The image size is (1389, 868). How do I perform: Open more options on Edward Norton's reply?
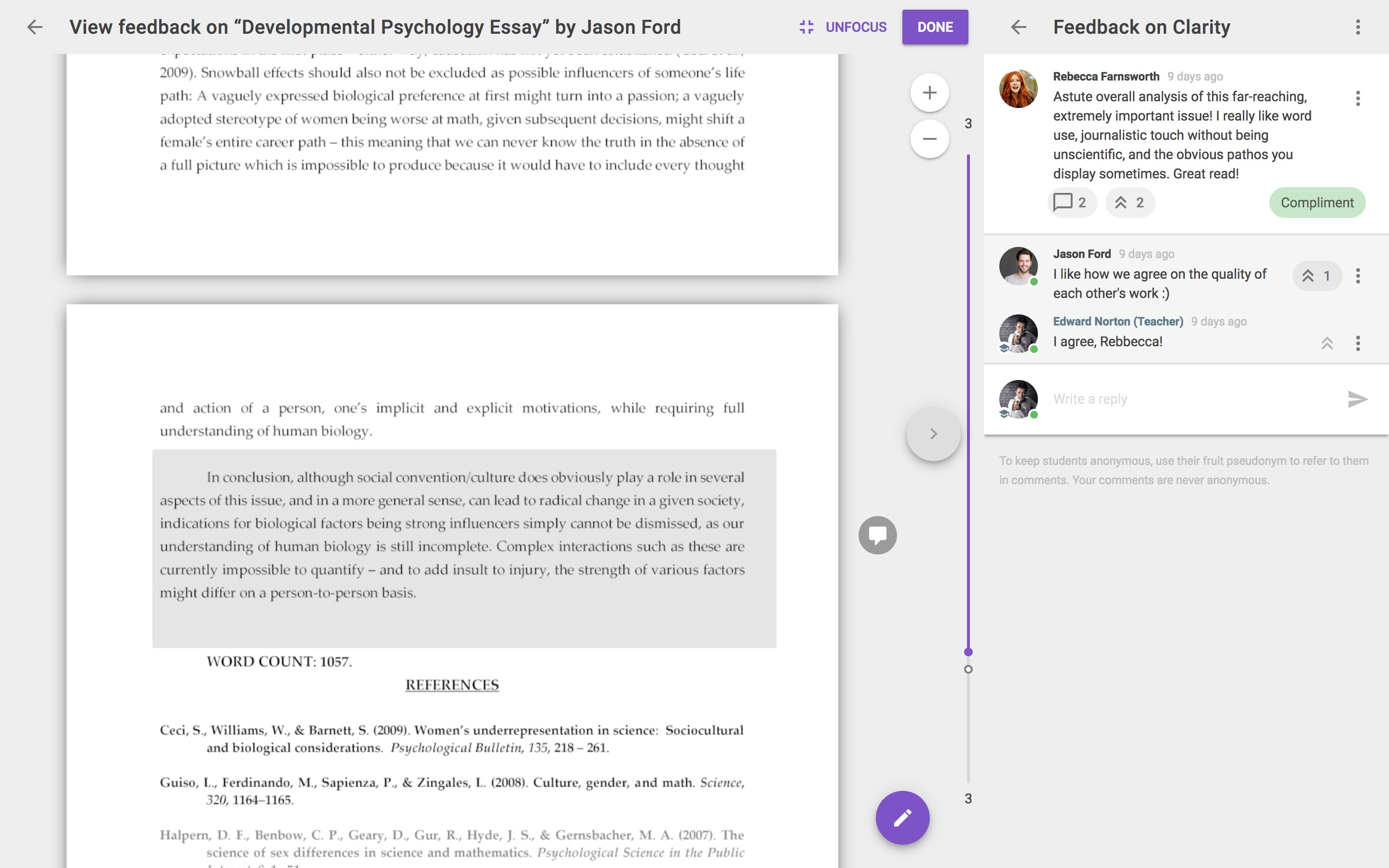[x=1358, y=343]
